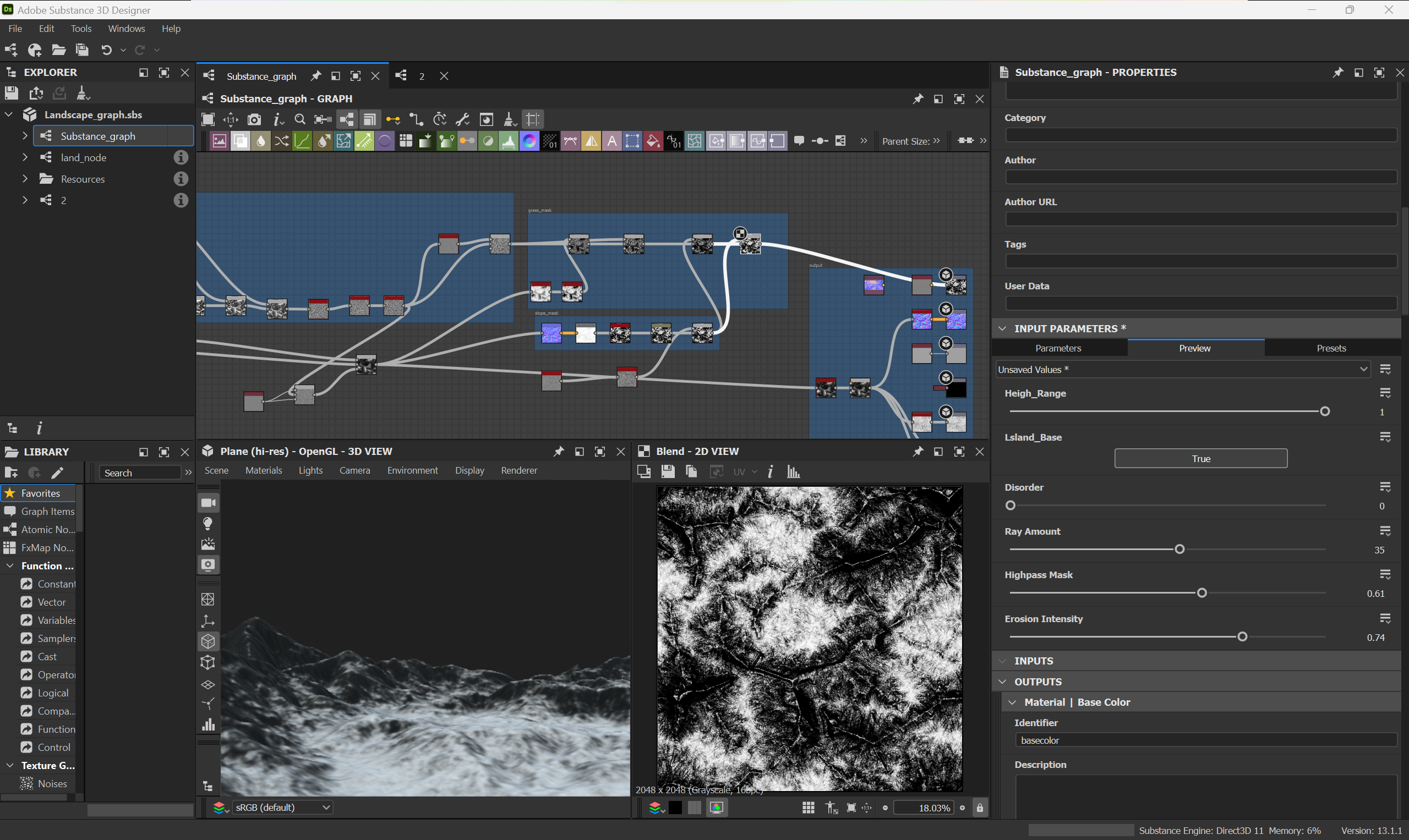Switch to the Presets tab
The height and width of the screenshot is (840, 1409).
click(x=1331, y=348)
